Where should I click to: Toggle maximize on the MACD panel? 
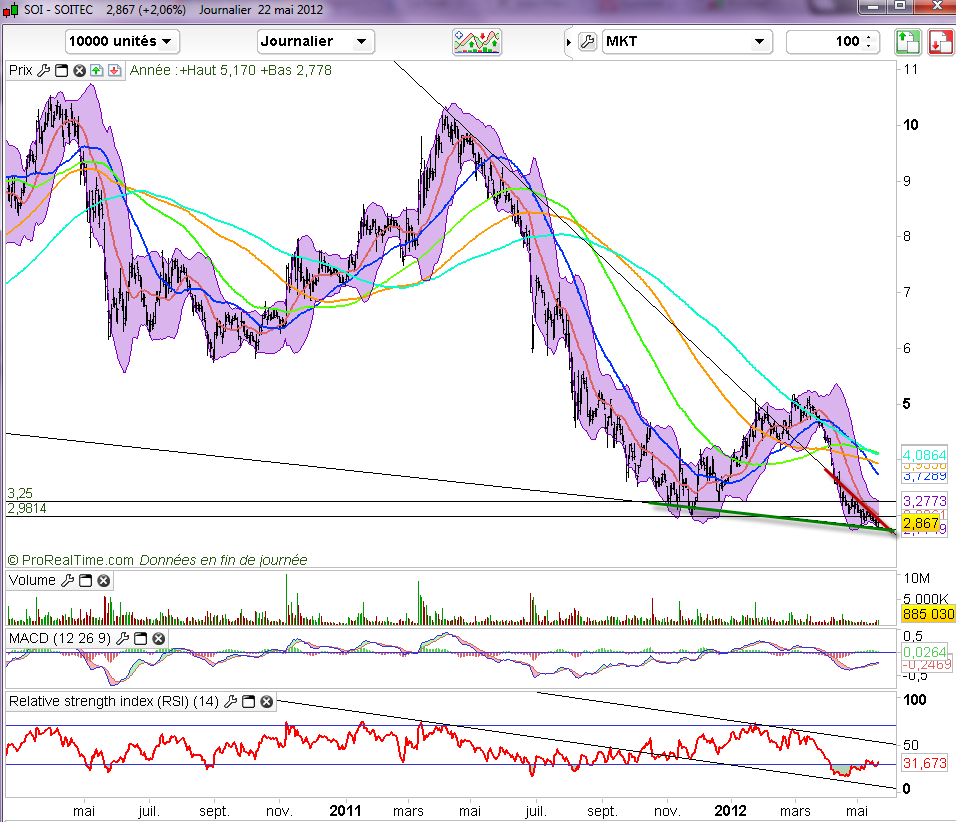pos(141,637)
